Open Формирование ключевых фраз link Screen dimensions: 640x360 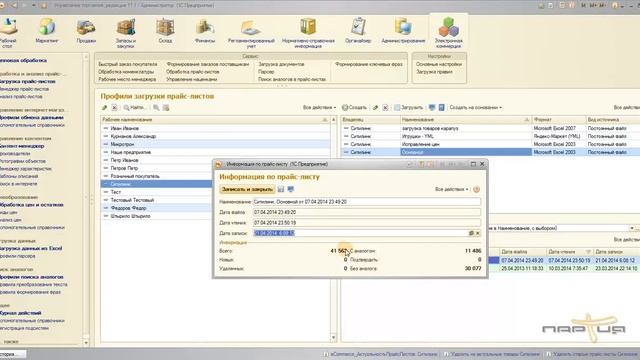(x=369, y=64)
